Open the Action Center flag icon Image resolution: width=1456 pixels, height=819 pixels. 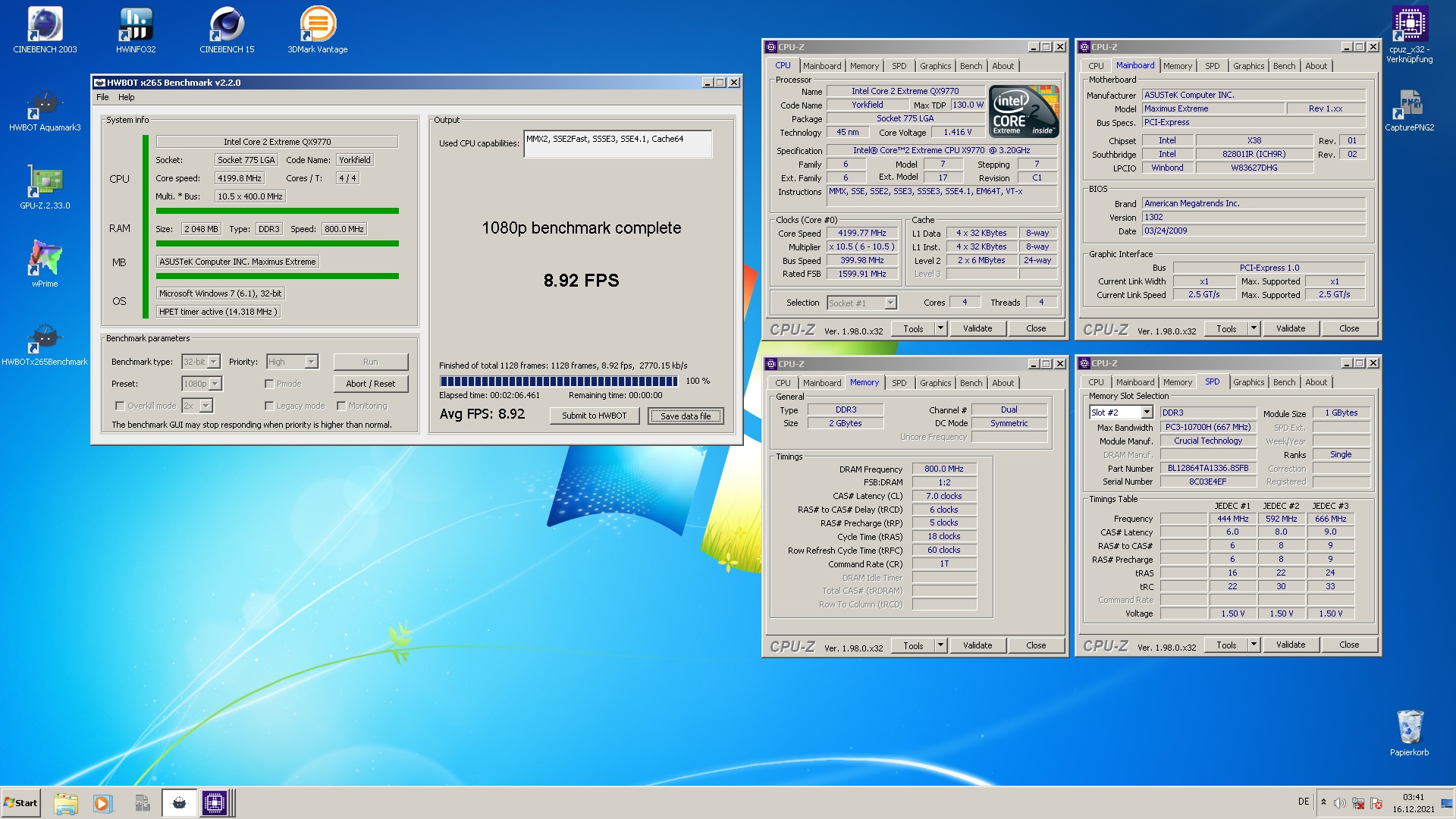click(1376, 803)
